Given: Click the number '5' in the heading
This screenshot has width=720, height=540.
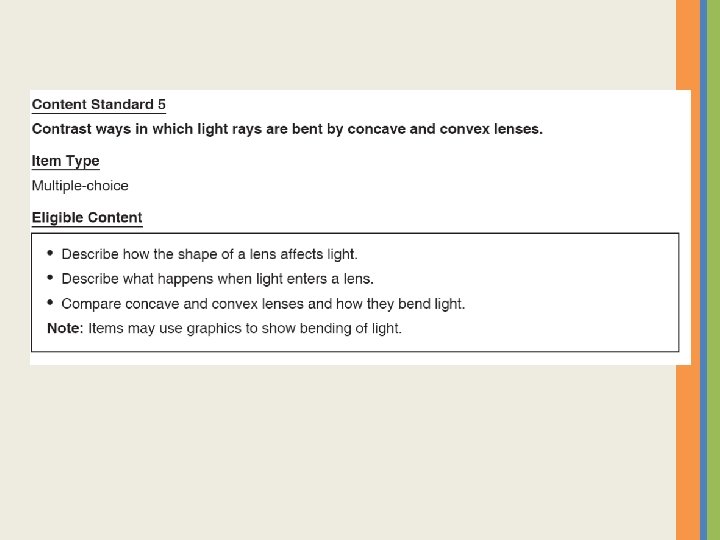Looking at the screenshot, I should (x=161, y=104).
